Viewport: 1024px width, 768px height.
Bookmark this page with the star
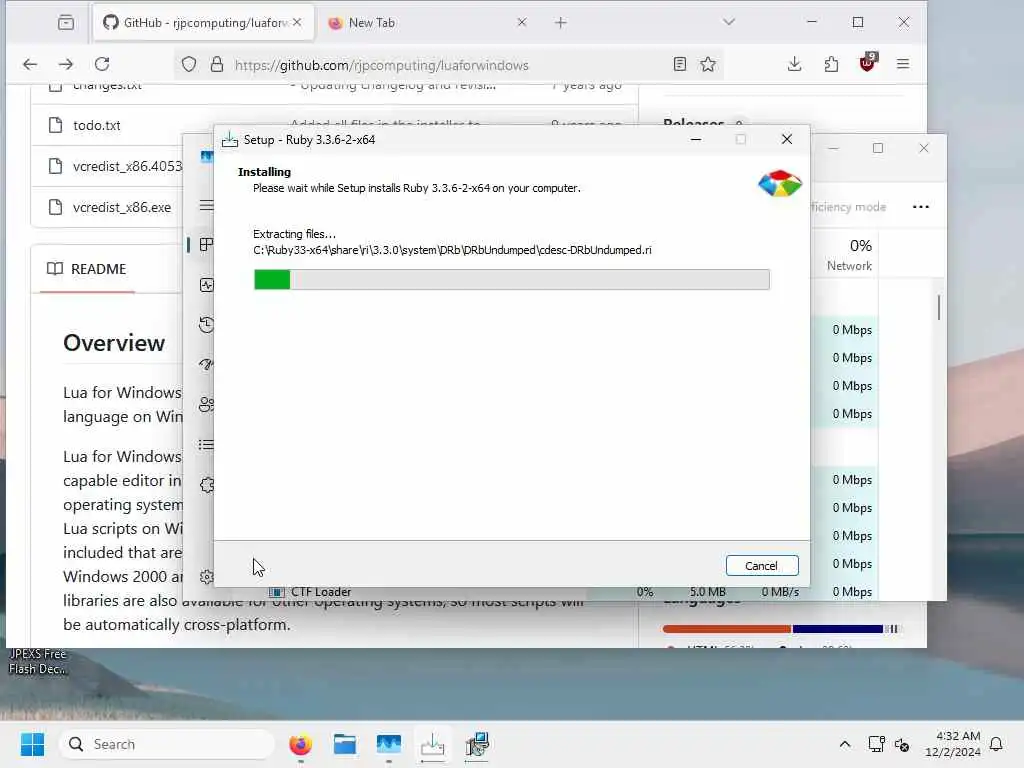point(708,64)
